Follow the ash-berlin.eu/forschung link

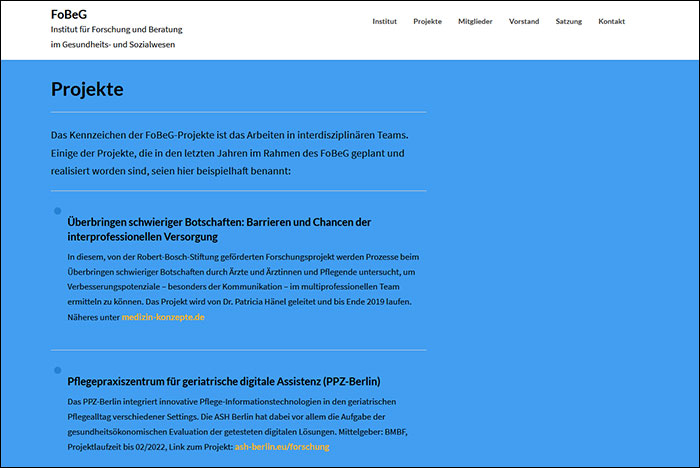[282, 447]
